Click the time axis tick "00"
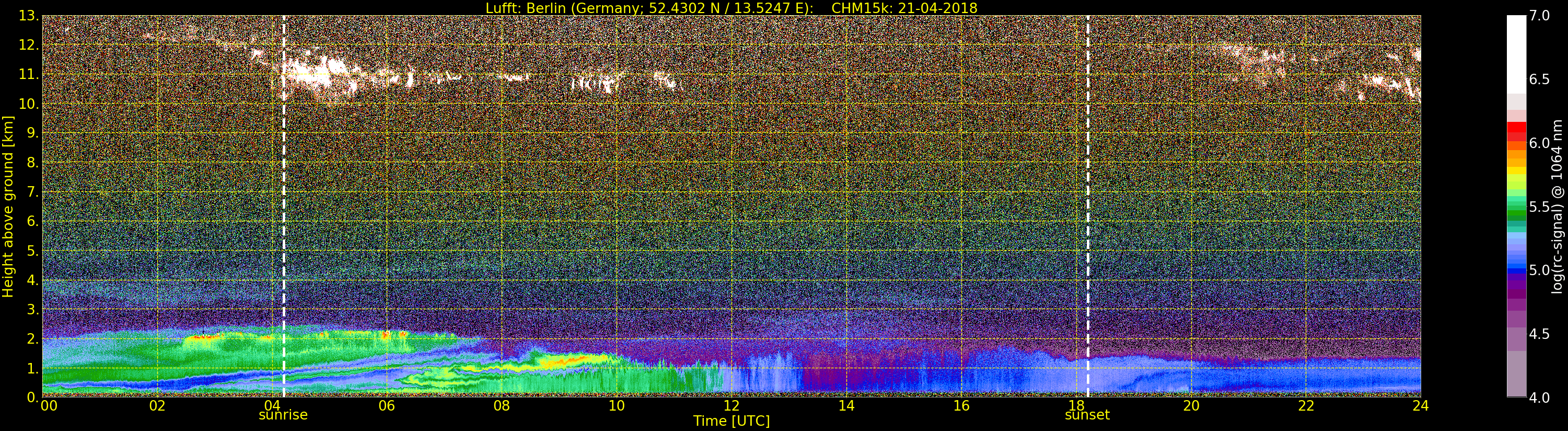This screenshot has width=1568, height=431. pos(49,406)
